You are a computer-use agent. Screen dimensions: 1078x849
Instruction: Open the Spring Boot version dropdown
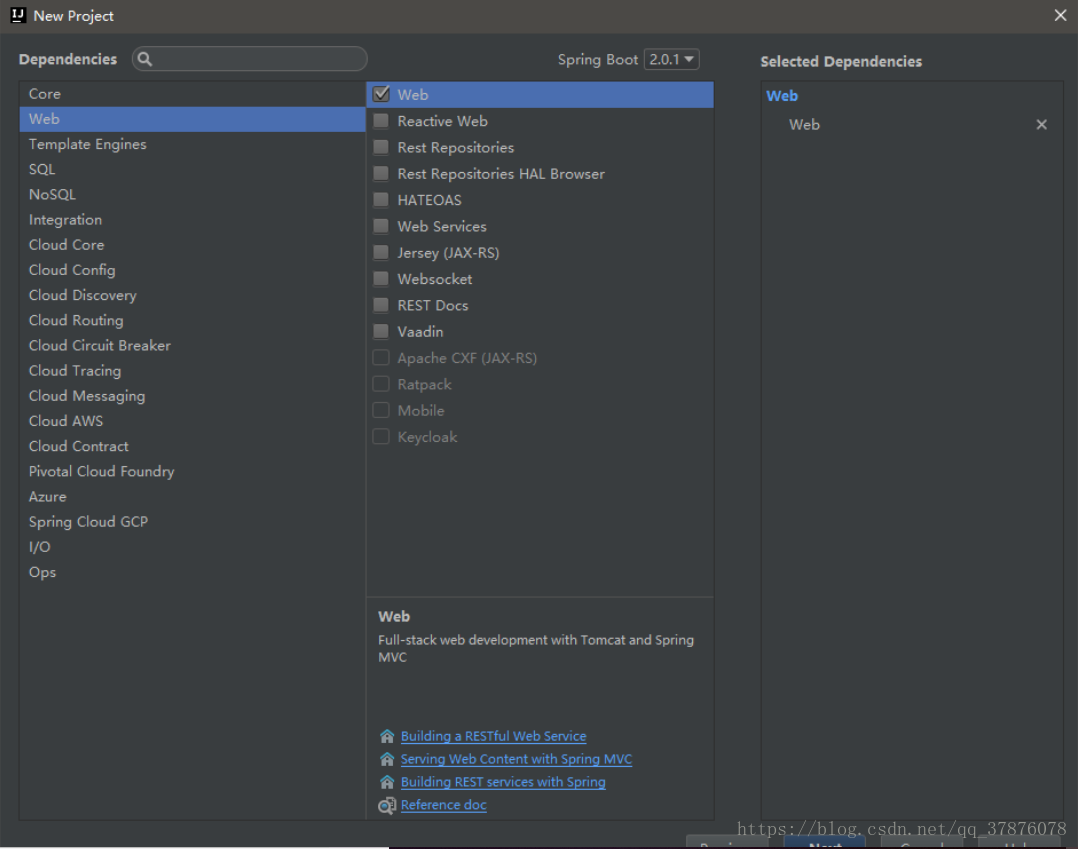coord(672,59)
